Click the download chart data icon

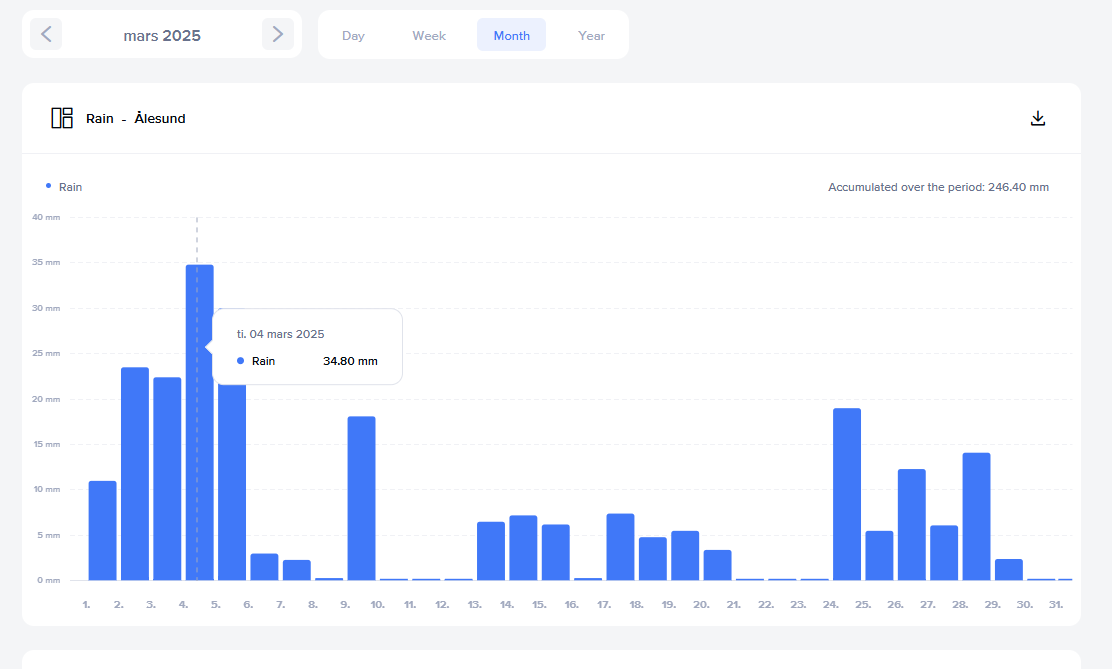coord(1037,118)
